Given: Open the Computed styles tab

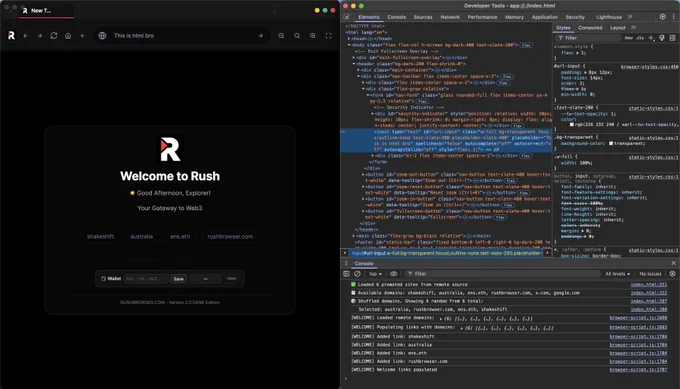Looking at the screenshot, I should coord(590,27).
